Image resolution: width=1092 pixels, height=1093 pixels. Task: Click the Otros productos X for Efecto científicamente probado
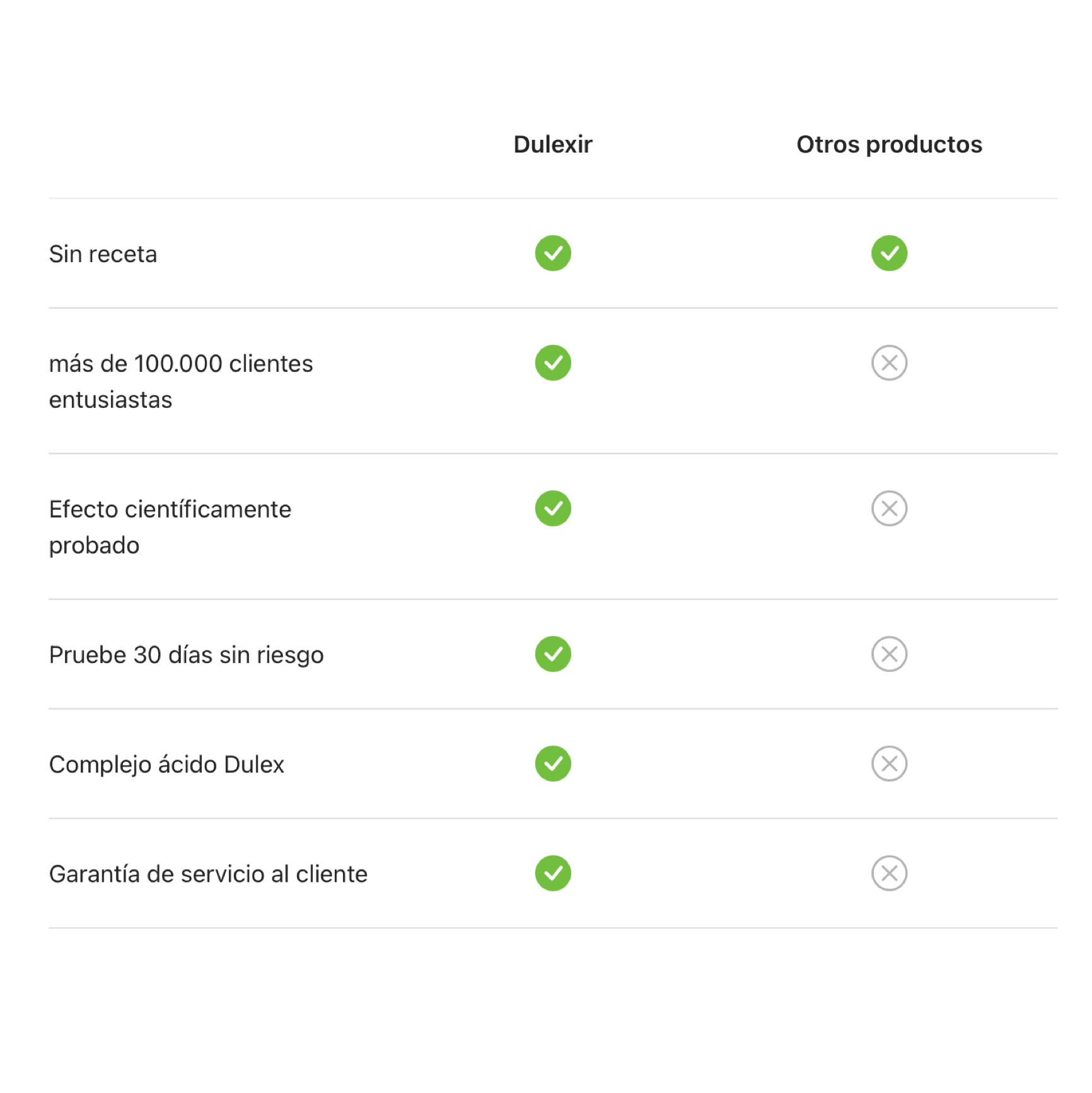(x=889, y=509)
